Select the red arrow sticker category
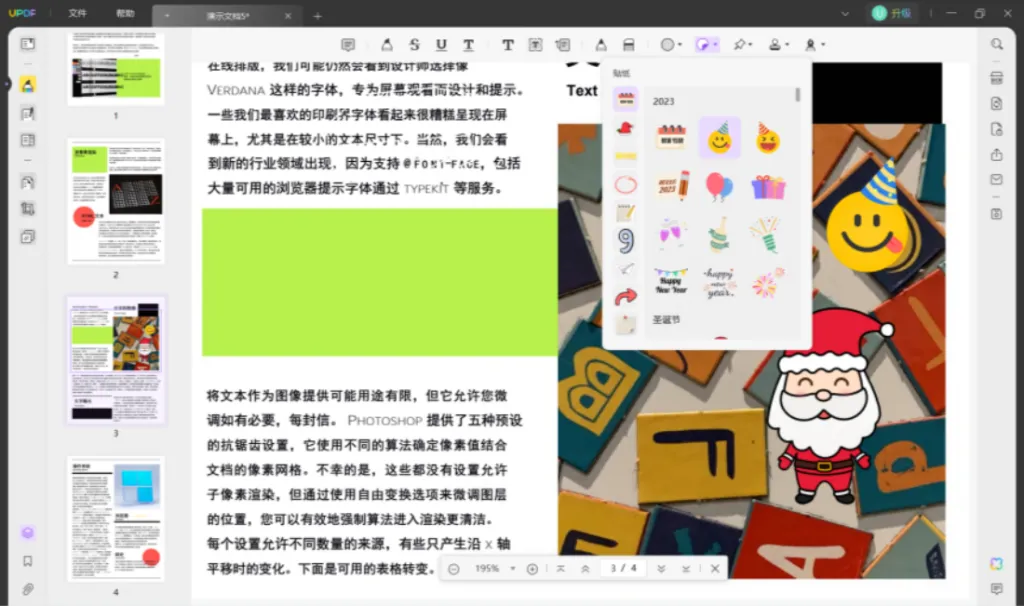 (x=626, y=297)
